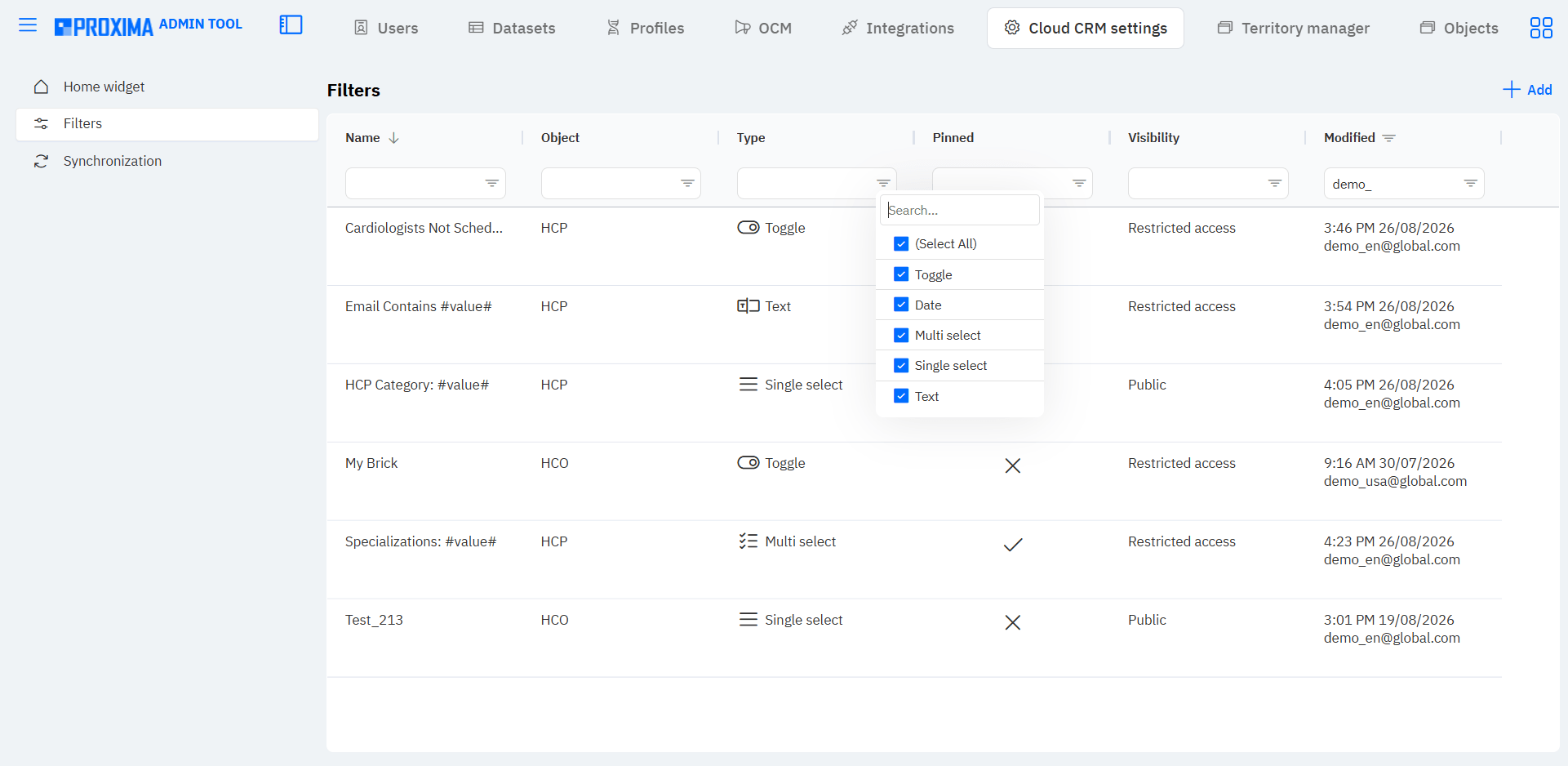Screen dimensions: 1568x766
Task: Open the Specializations: #value# filter
Action: pyautogui.click(x=420, y=541)
